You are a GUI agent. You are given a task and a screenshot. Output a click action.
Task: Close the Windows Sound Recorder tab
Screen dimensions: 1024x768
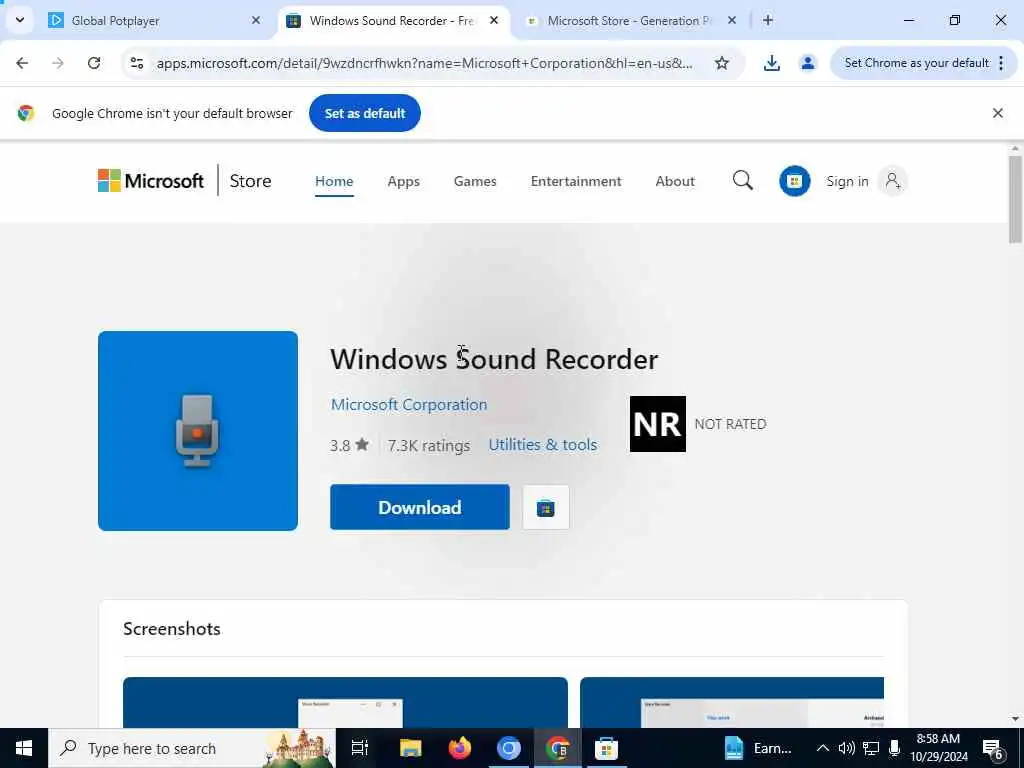tap(494, 20)
